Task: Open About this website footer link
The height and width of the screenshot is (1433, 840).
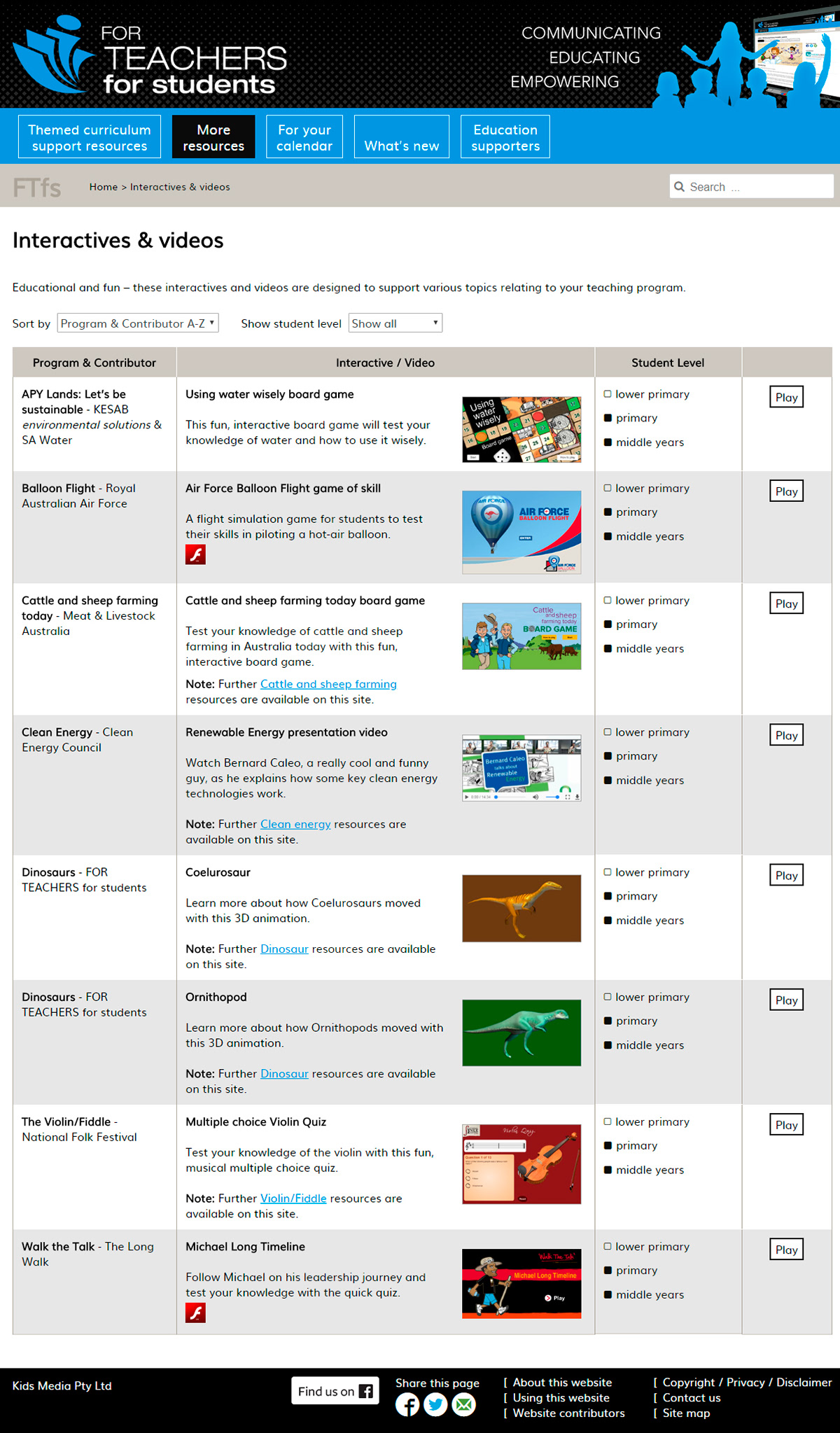Action: [562, 1383]
